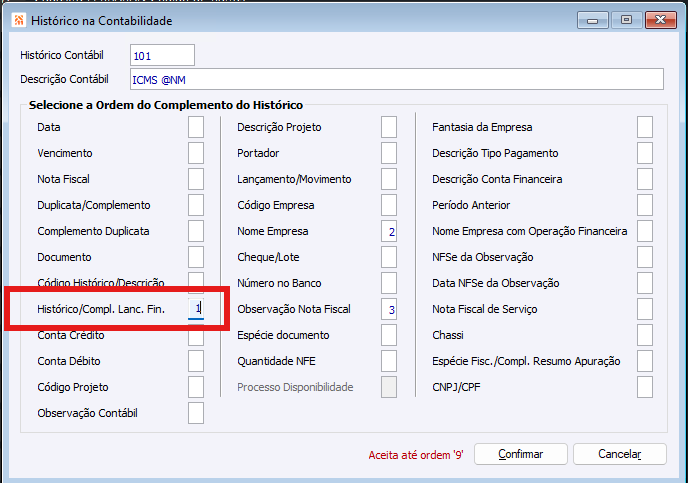Click Histórico/Compl. Lanc. Fin. order box
The image size is (688, 483).
click(x=196, y=309)
